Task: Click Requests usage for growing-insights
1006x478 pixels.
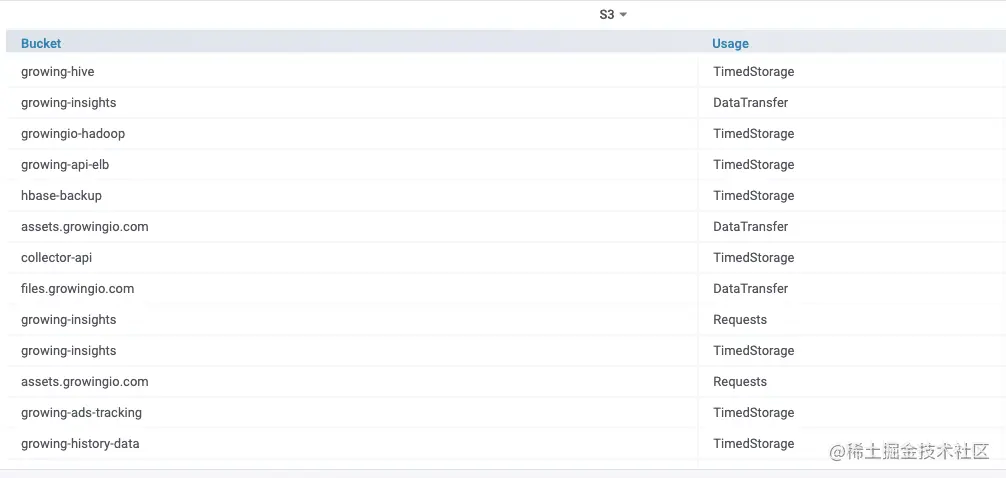Action: [x=740, y=320]
